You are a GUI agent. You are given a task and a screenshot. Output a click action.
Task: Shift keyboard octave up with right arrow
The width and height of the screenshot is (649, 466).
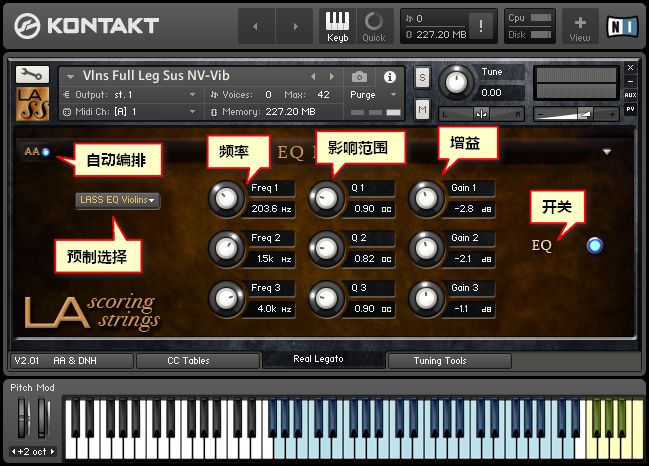pyautogui.click(x=52, y=452)
